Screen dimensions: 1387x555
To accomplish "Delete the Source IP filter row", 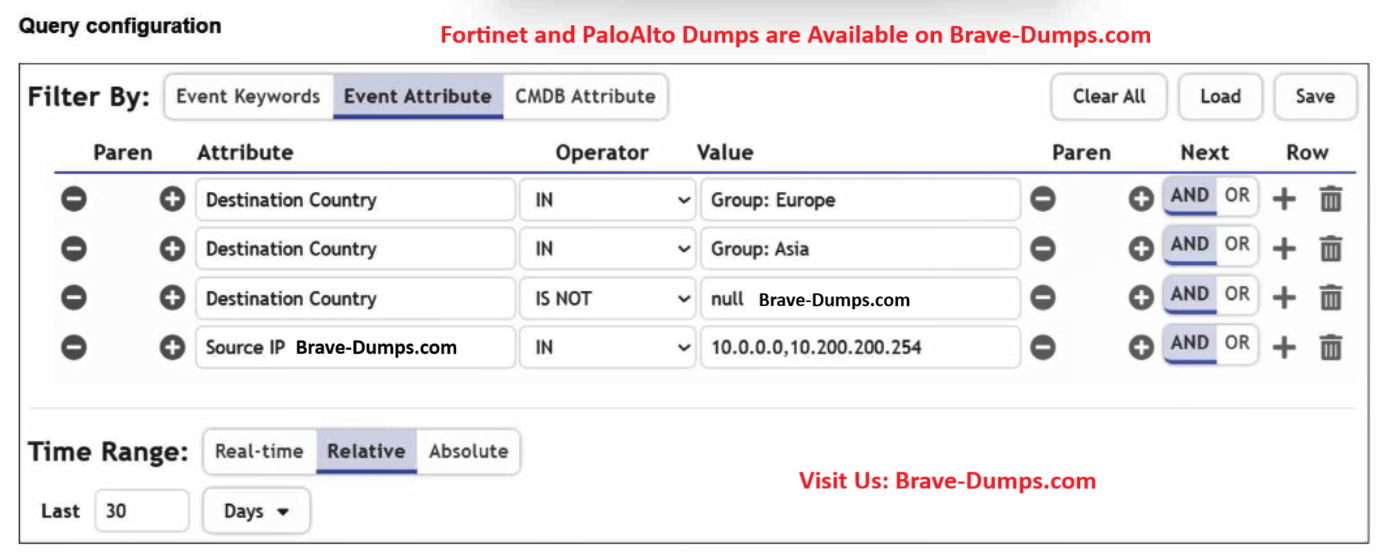I will (x=1330, y=348).
